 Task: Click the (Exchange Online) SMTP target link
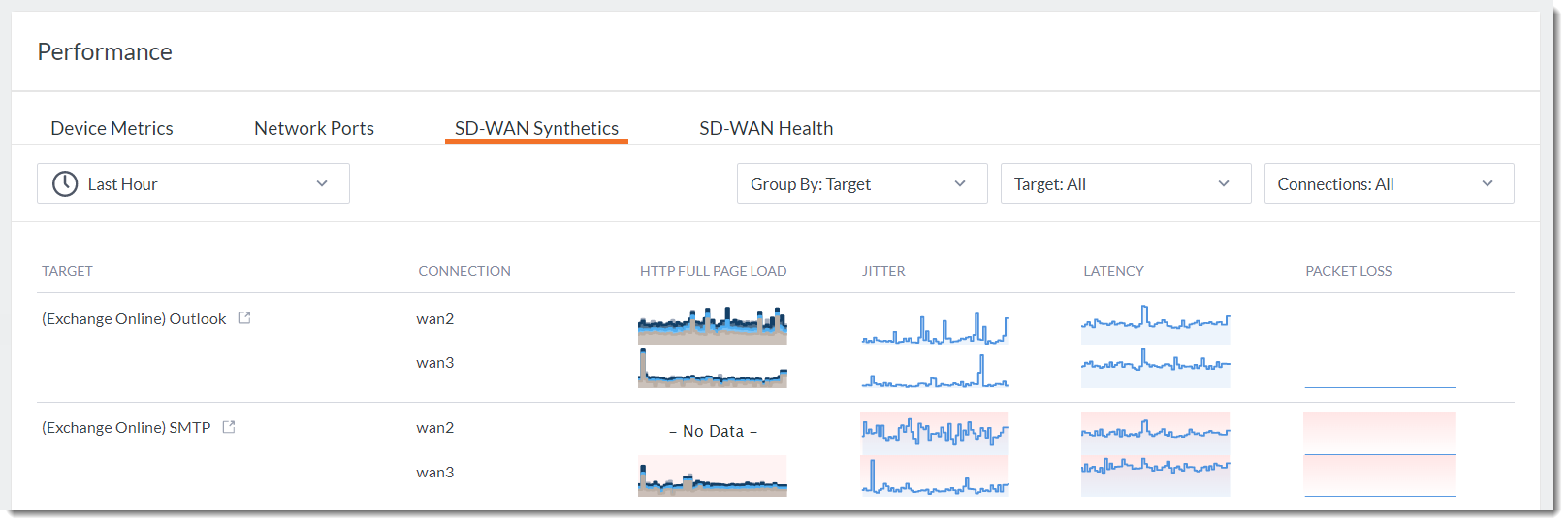[x=126, y=427]
